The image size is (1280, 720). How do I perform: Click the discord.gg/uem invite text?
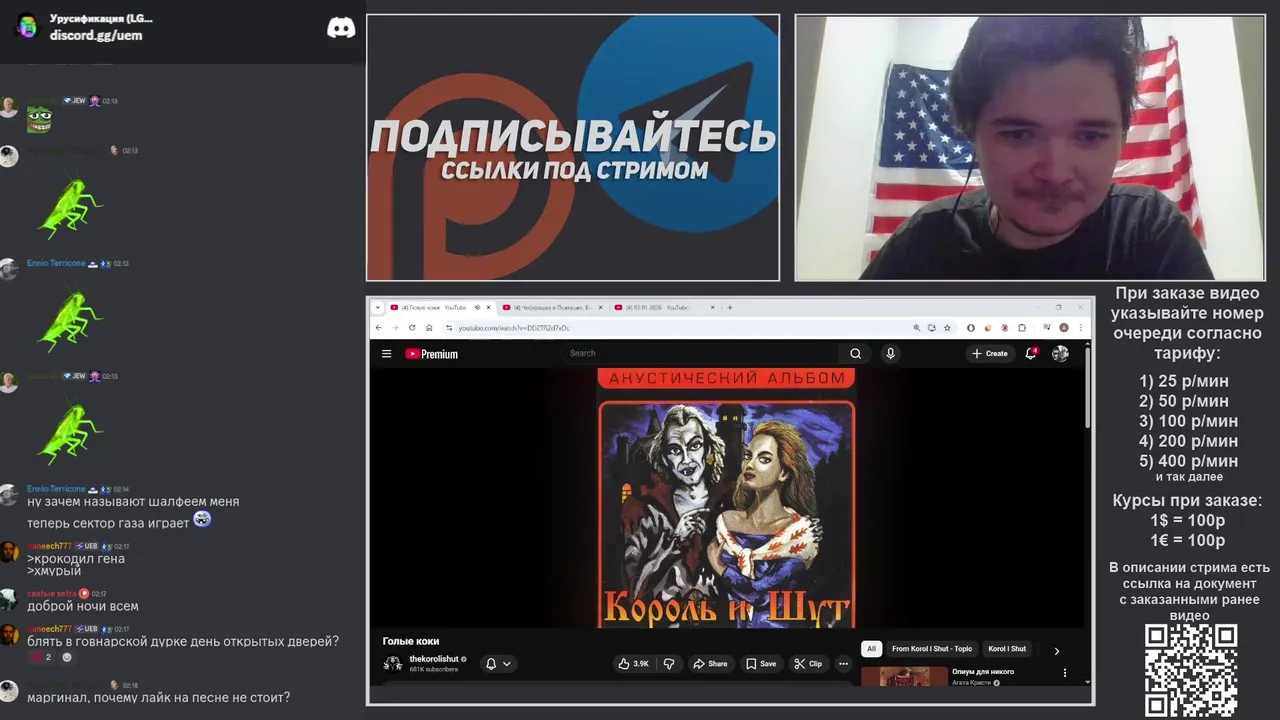pos(96,35)
